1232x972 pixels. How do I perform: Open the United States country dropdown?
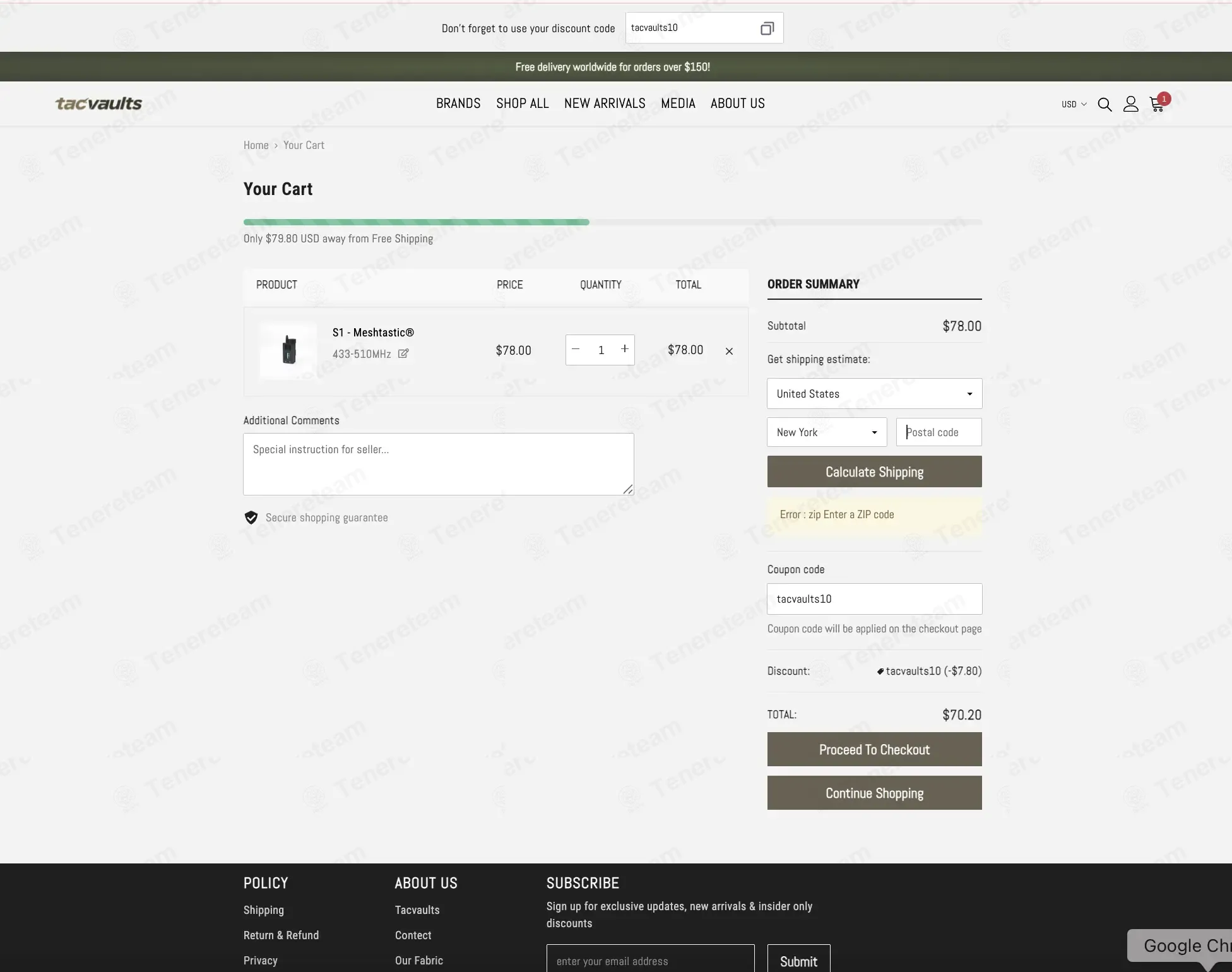(x=874, y=394)
